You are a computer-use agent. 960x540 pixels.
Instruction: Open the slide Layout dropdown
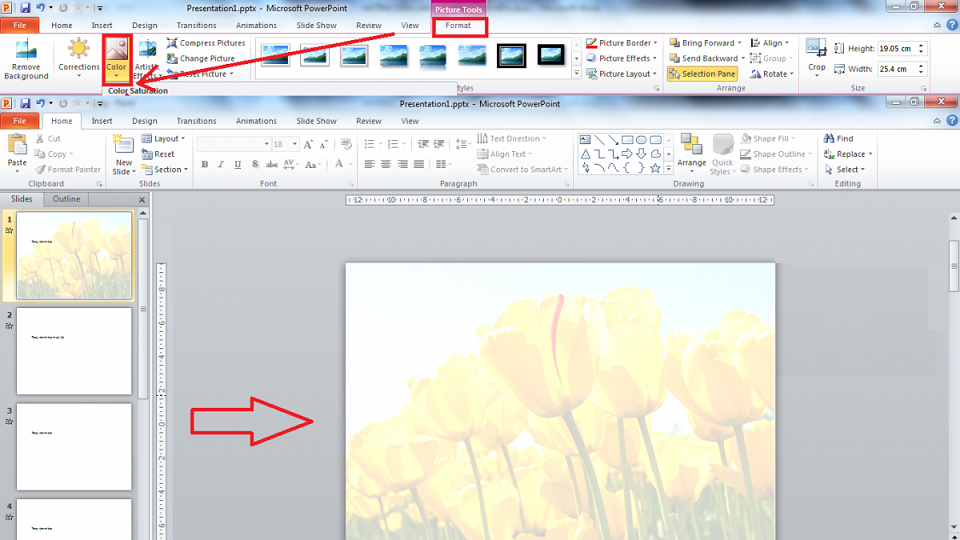[163, 138]
